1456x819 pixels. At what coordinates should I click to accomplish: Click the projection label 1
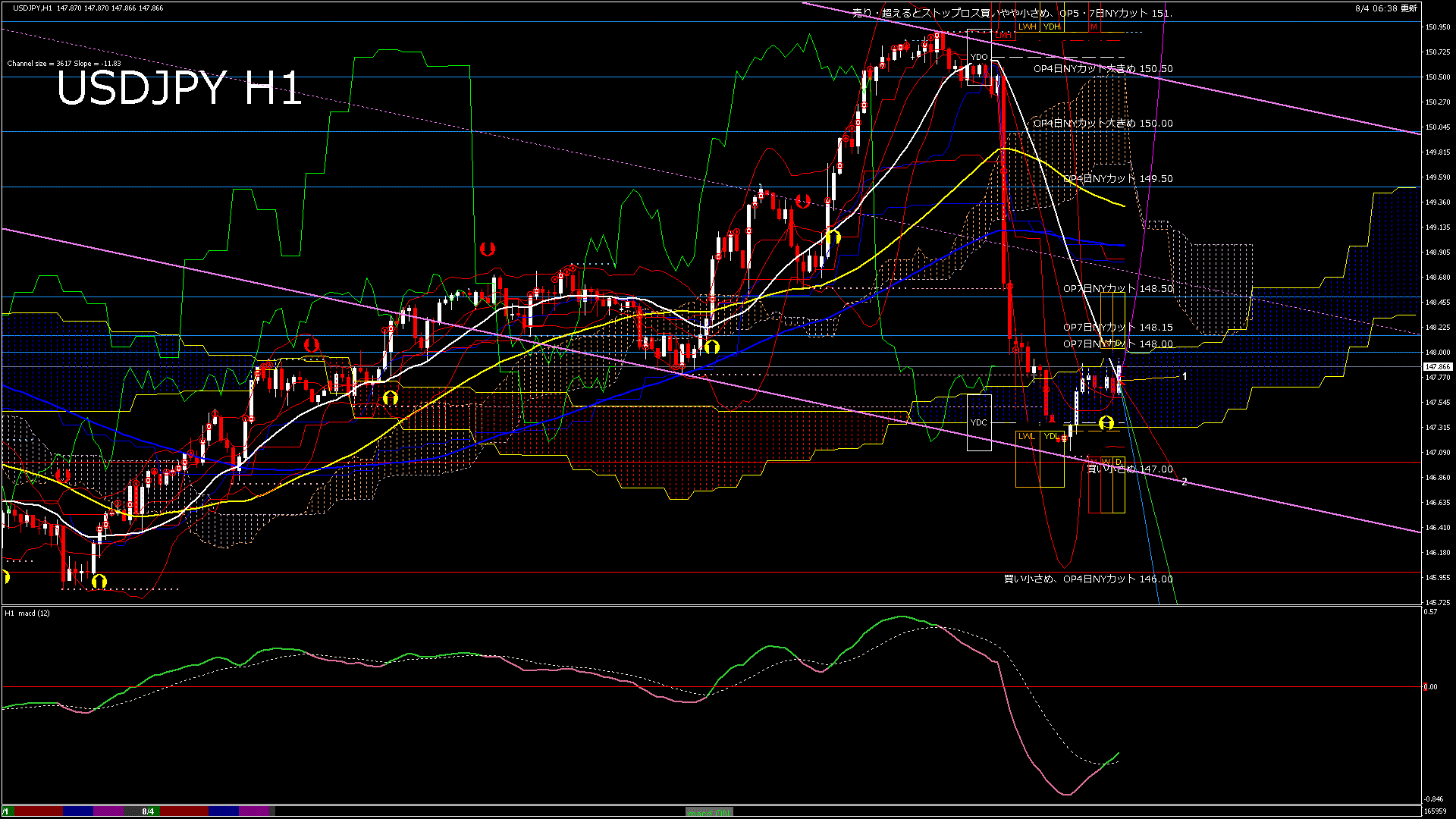coord(1185,376)
